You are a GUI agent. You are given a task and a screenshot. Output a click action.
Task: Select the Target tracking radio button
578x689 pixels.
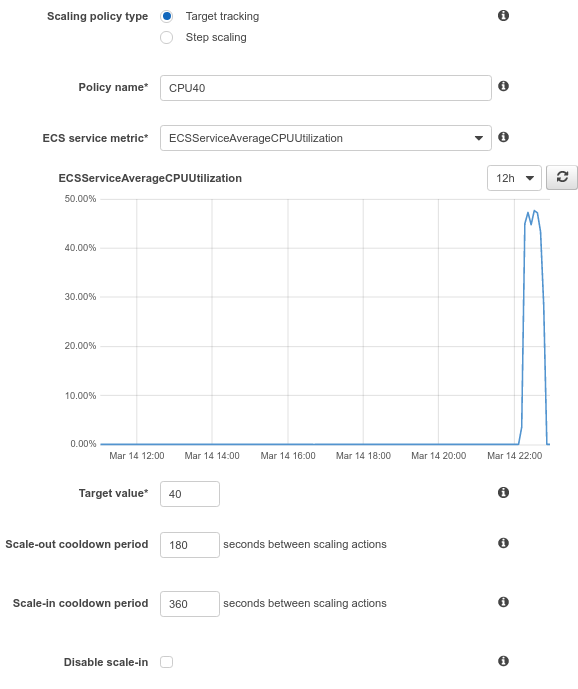(x=167, y=16)
